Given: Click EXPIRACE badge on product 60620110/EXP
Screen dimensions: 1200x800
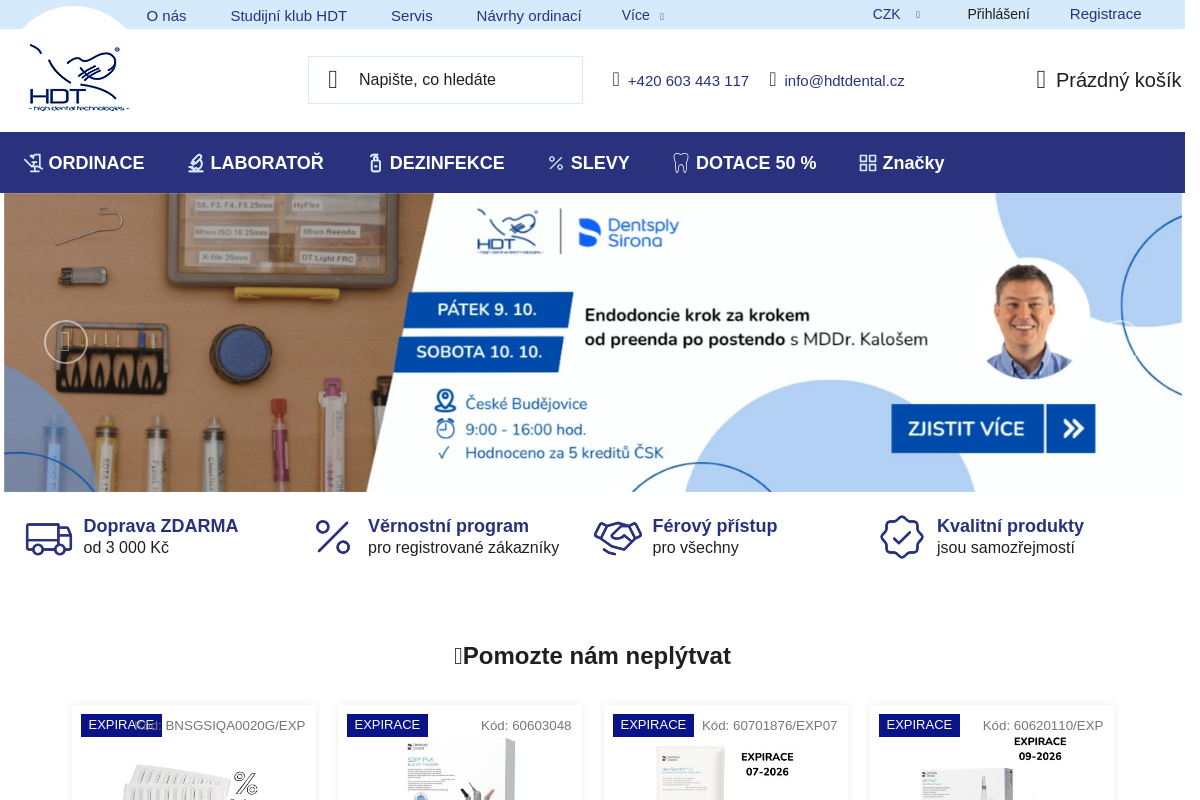Looking at the screenshot, I should pos(919,725).
